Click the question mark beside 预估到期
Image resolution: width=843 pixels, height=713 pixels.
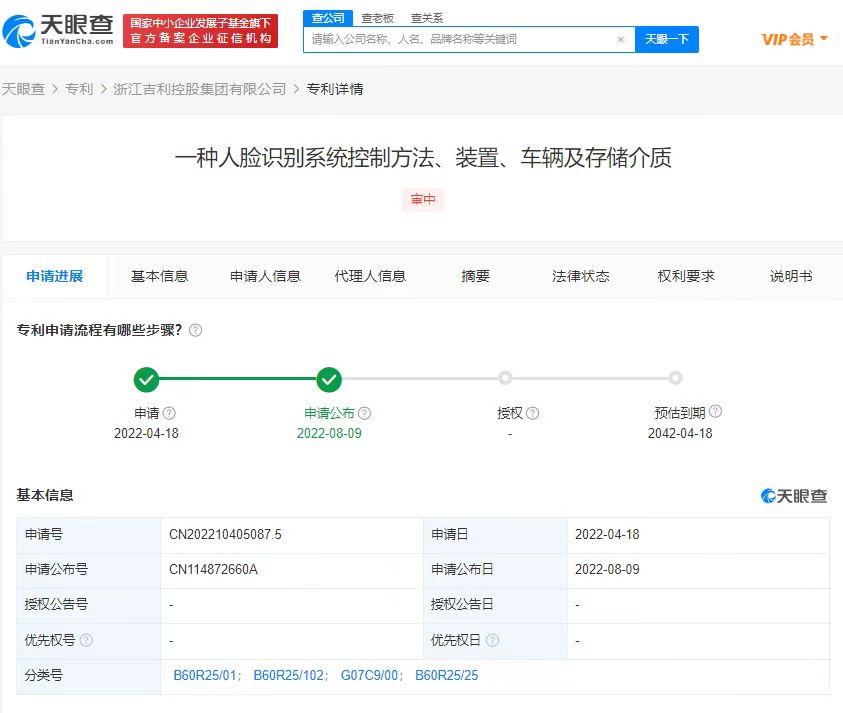point(716,411)
